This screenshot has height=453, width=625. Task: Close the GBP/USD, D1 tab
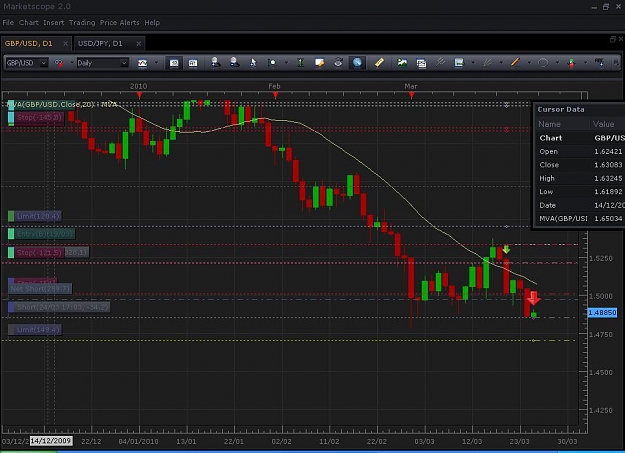pos(65,43)
